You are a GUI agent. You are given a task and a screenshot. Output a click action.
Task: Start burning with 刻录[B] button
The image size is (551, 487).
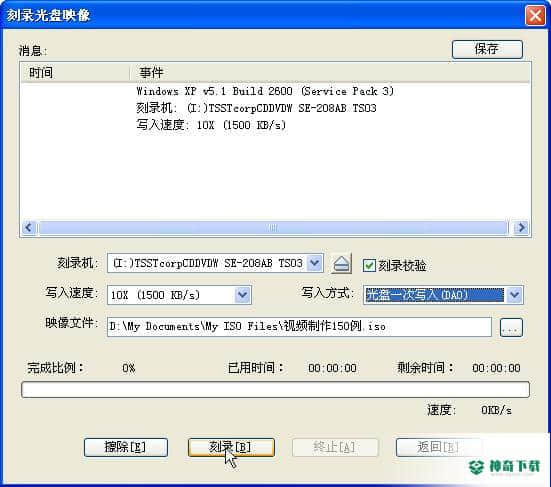pyautogui.click(x=231, y=447)
